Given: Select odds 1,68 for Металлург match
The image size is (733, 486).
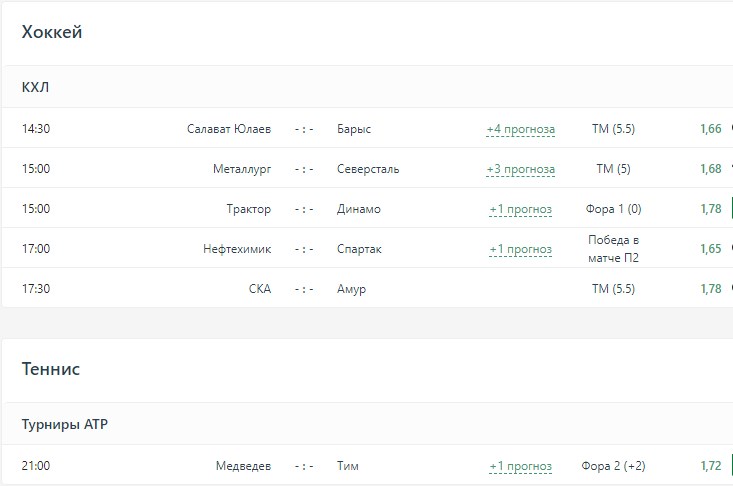Looking at the screenshot, I should click(710, 169).
